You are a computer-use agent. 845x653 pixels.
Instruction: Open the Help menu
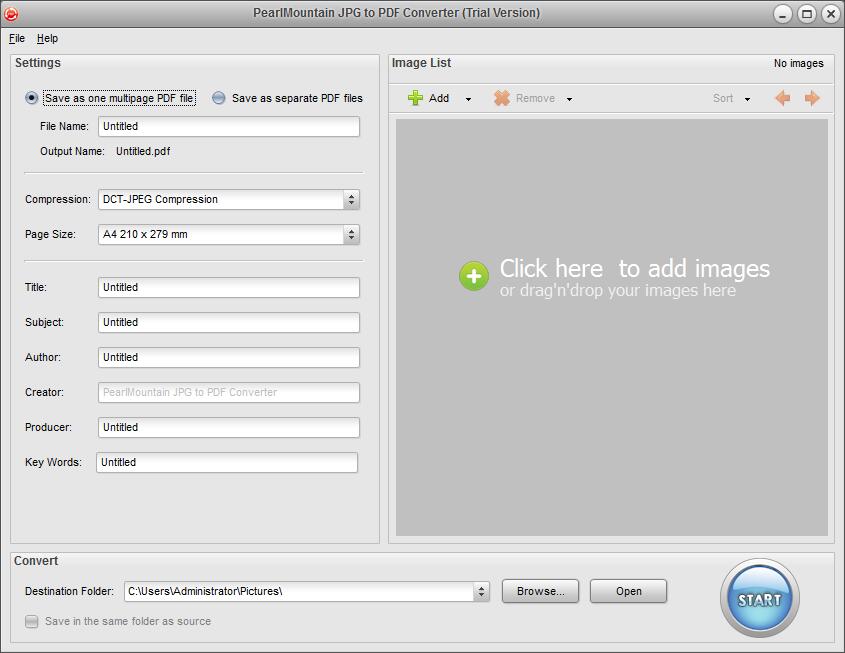(x=47, y=38)
